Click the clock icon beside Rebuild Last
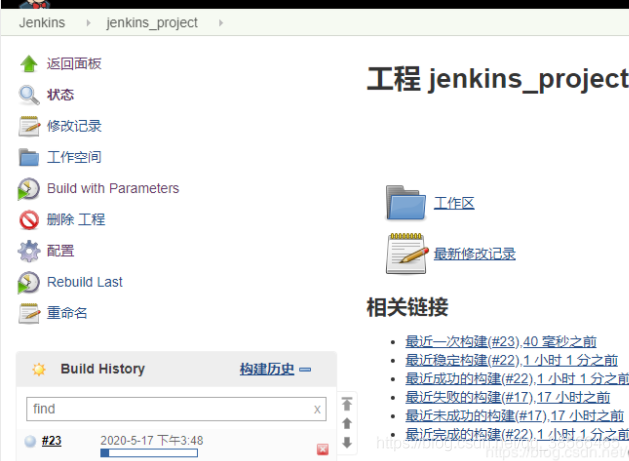This screenshot has height=461, width=629. point(28,282)
